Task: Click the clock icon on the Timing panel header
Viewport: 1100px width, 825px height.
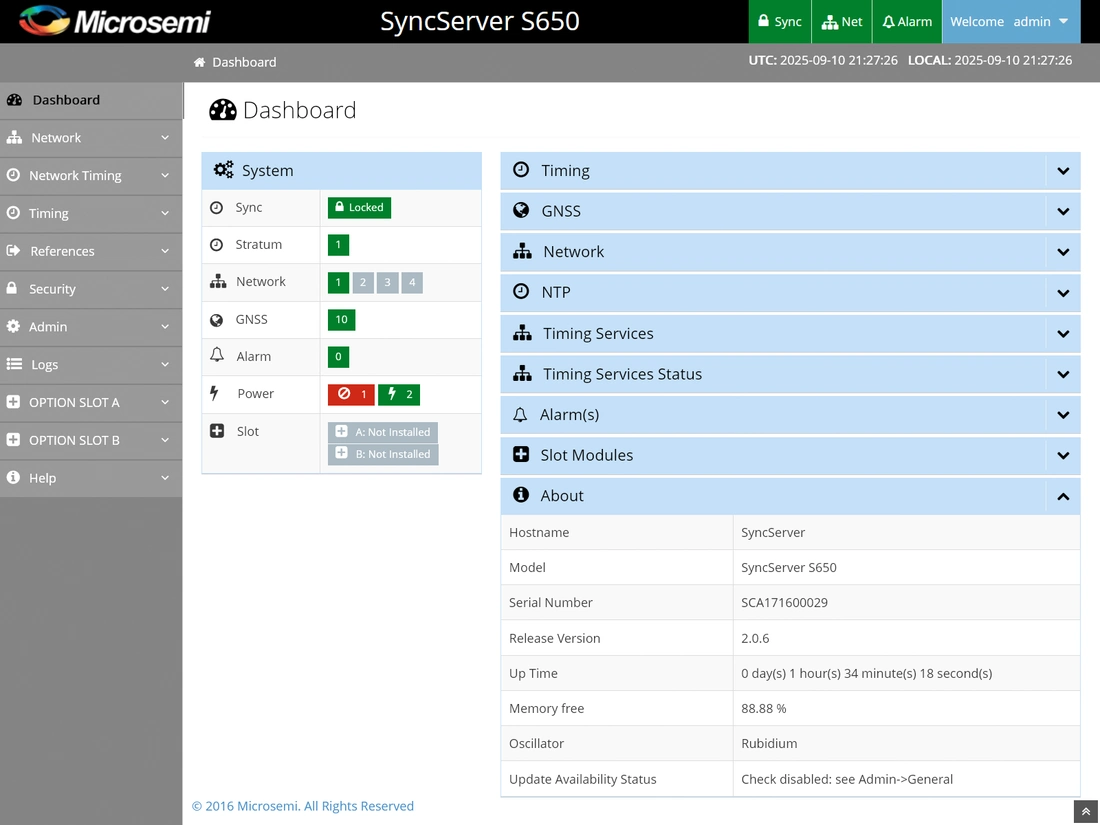Action: pos(521,170)
